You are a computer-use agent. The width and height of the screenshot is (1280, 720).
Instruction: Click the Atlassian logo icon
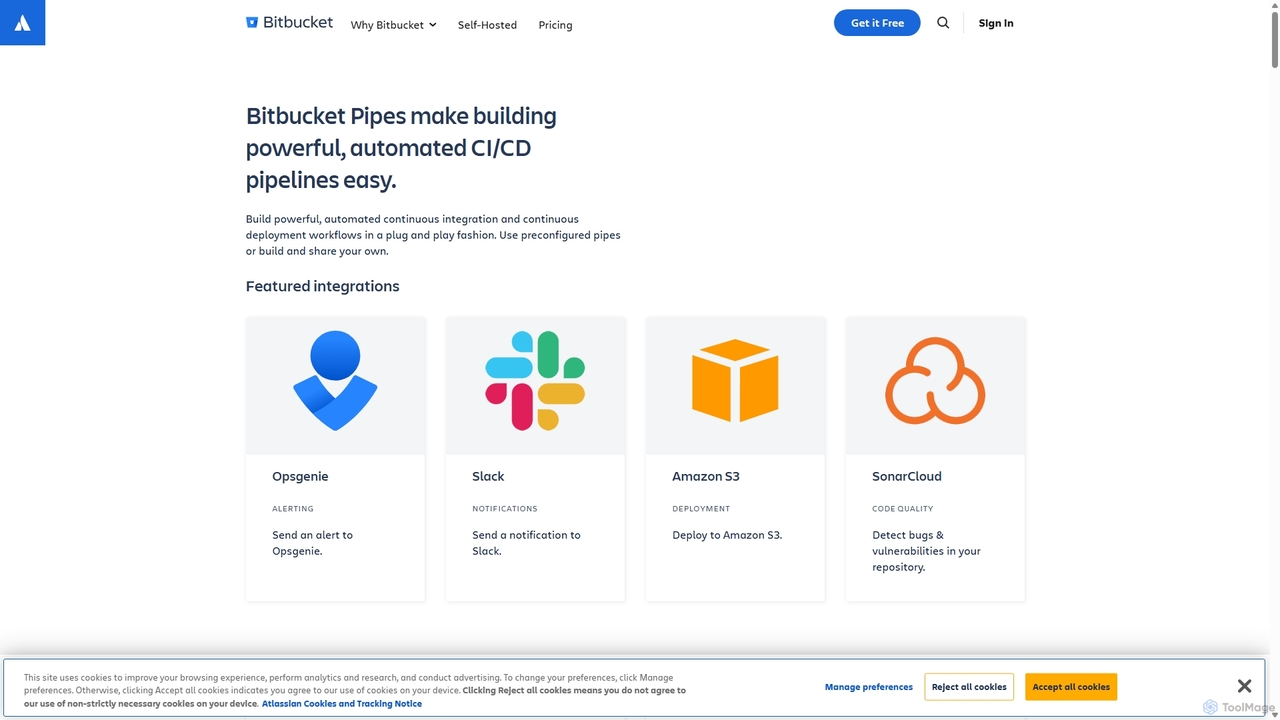(22, 23)
